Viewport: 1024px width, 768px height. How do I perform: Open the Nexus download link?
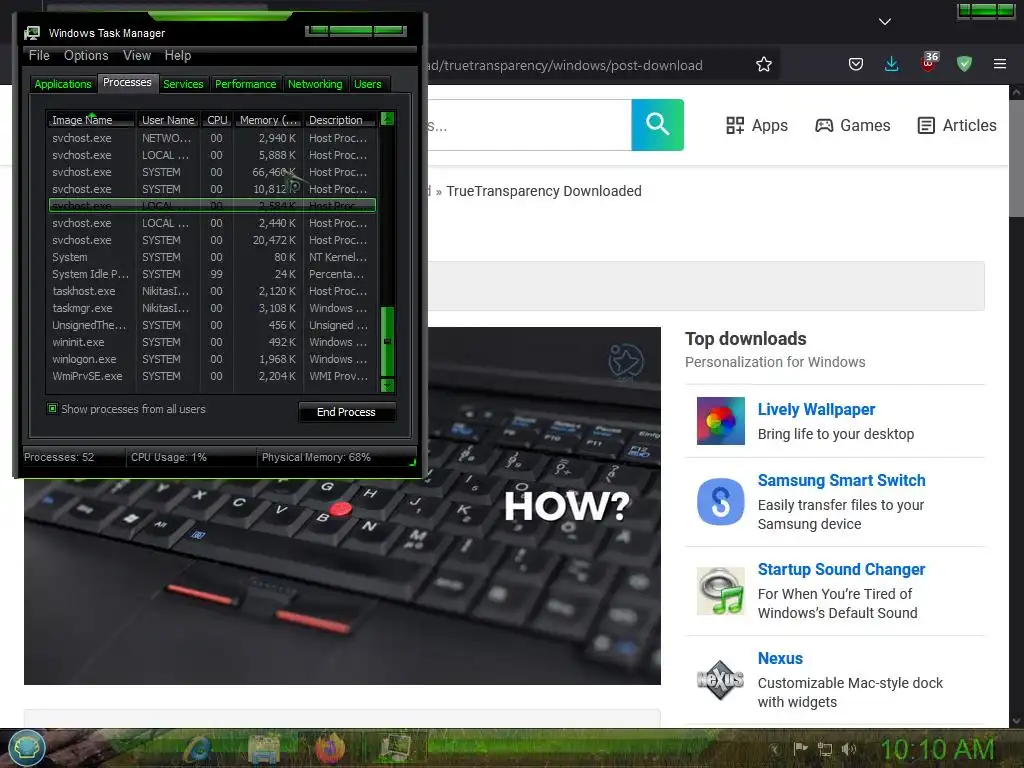click(780, 658)
